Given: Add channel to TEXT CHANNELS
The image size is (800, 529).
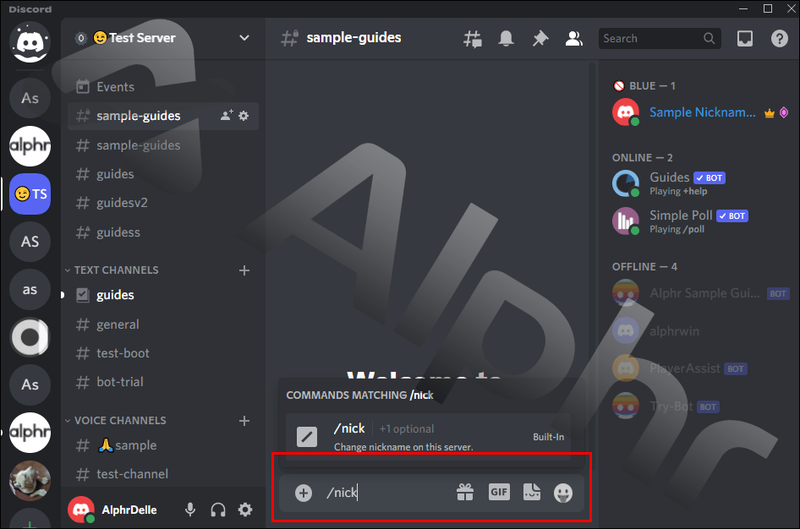Looking at the screenshot, I should coord(244,270).
